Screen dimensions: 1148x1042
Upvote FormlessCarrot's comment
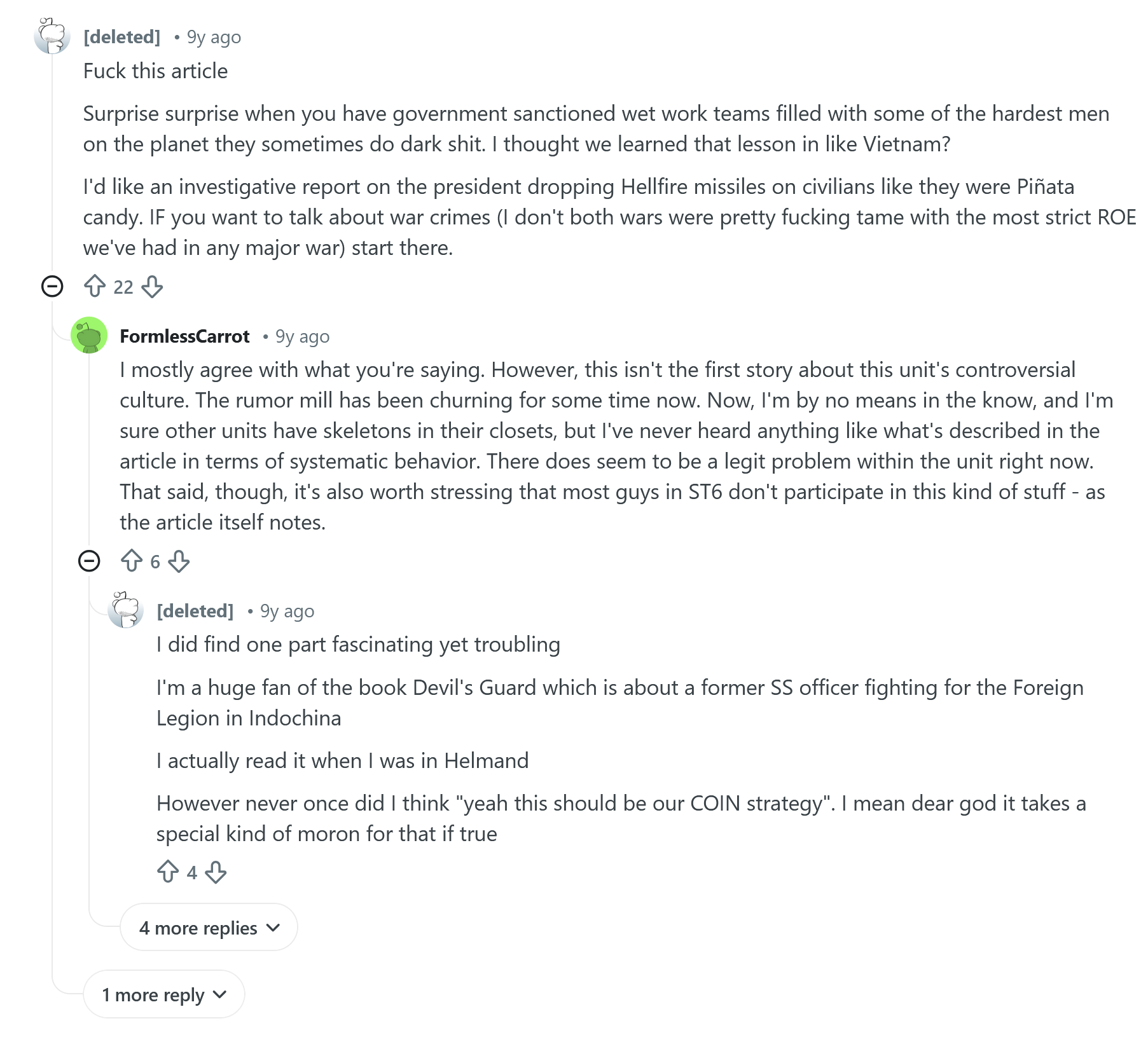[x=132, y=561]
